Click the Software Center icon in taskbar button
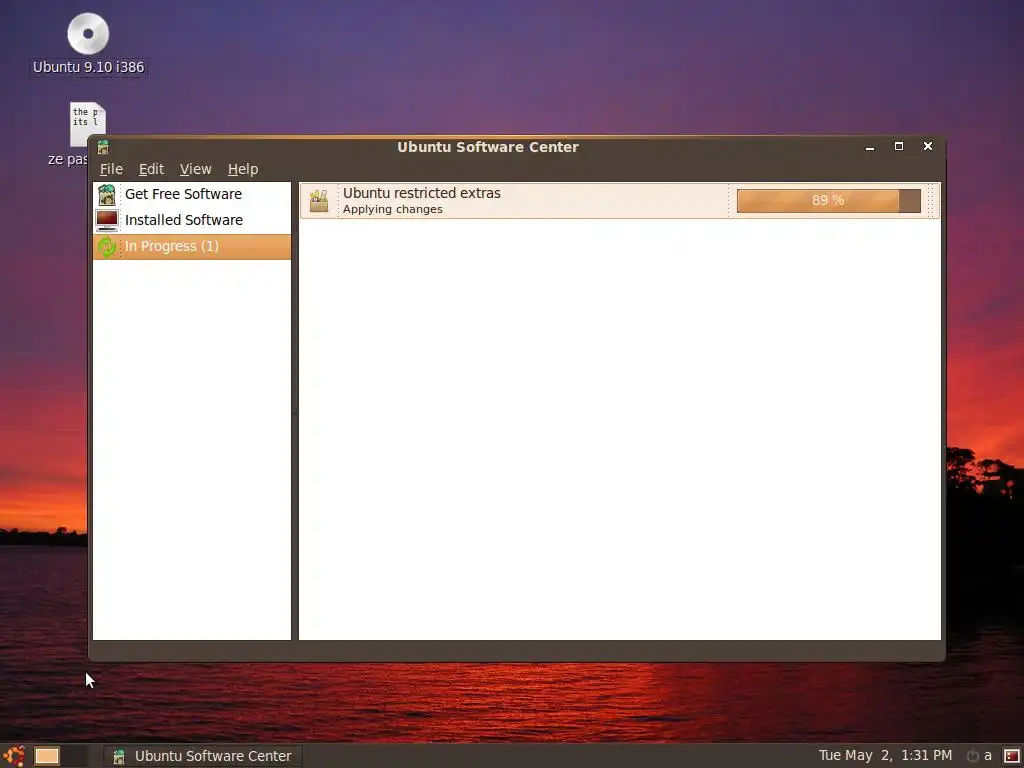This screenshot has width=1024, height=768. point(119,756)
